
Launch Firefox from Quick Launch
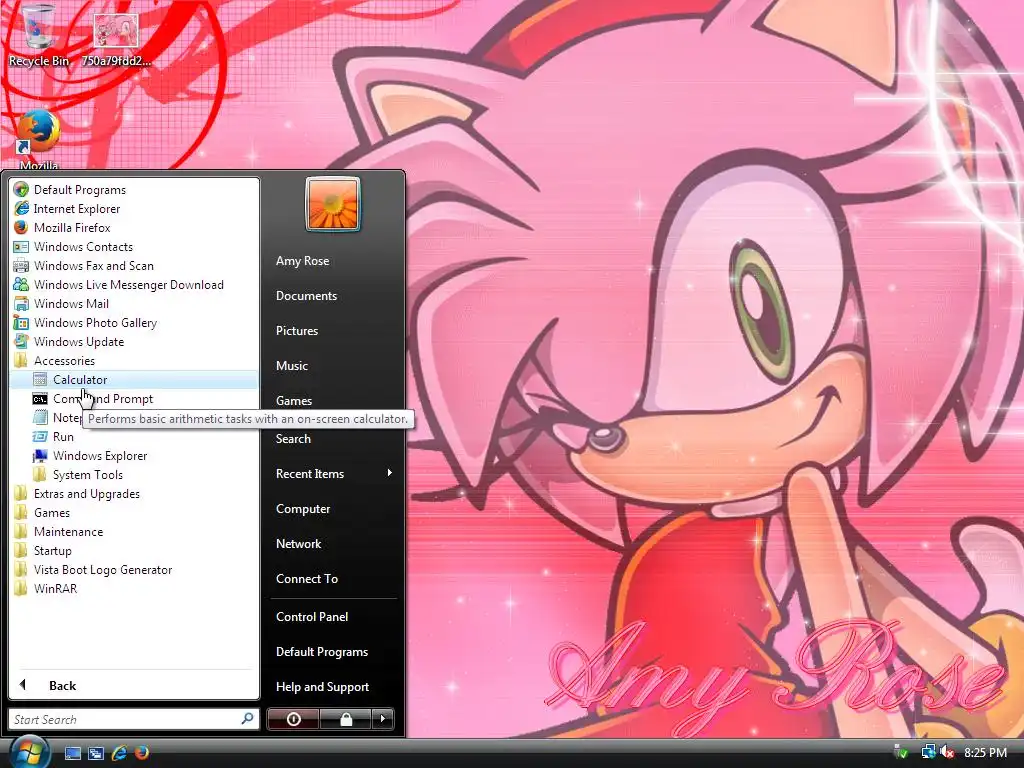click(x=142, y=753)
